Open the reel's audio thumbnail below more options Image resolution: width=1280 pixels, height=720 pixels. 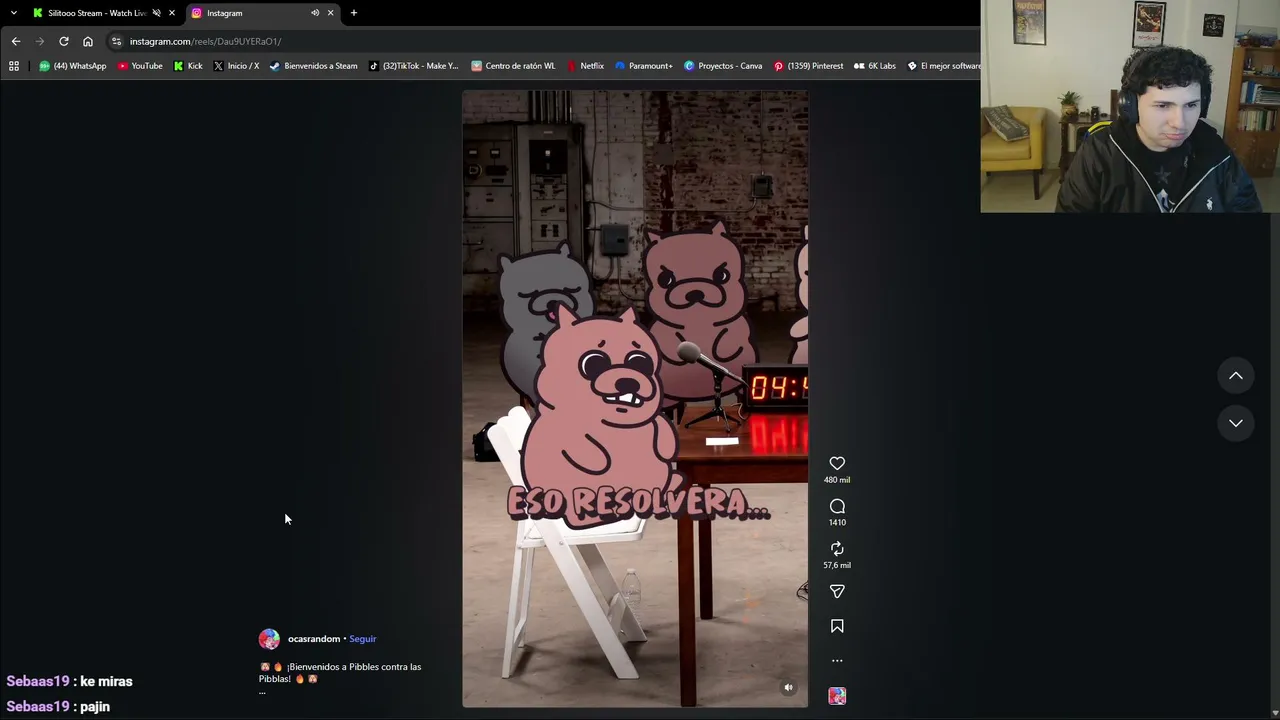click(837, 696)
